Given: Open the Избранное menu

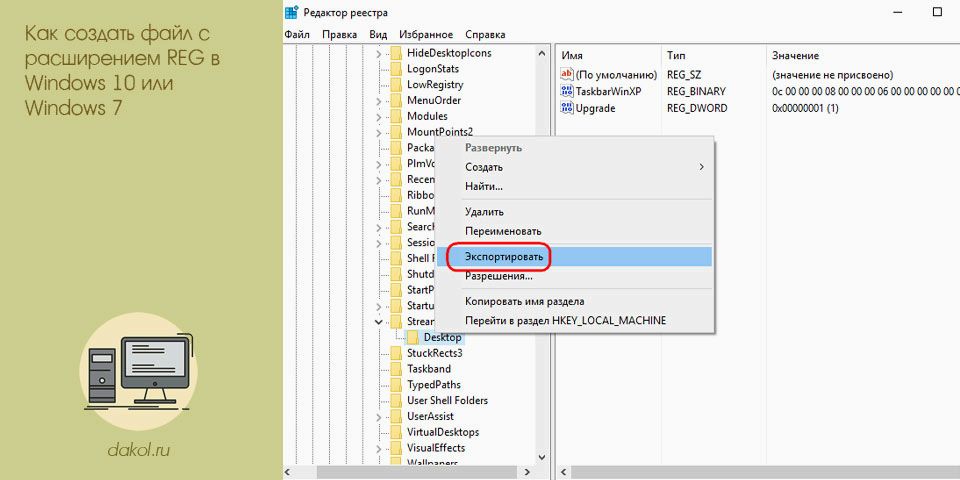Looking at the screenshot, I should pos(426,34).
